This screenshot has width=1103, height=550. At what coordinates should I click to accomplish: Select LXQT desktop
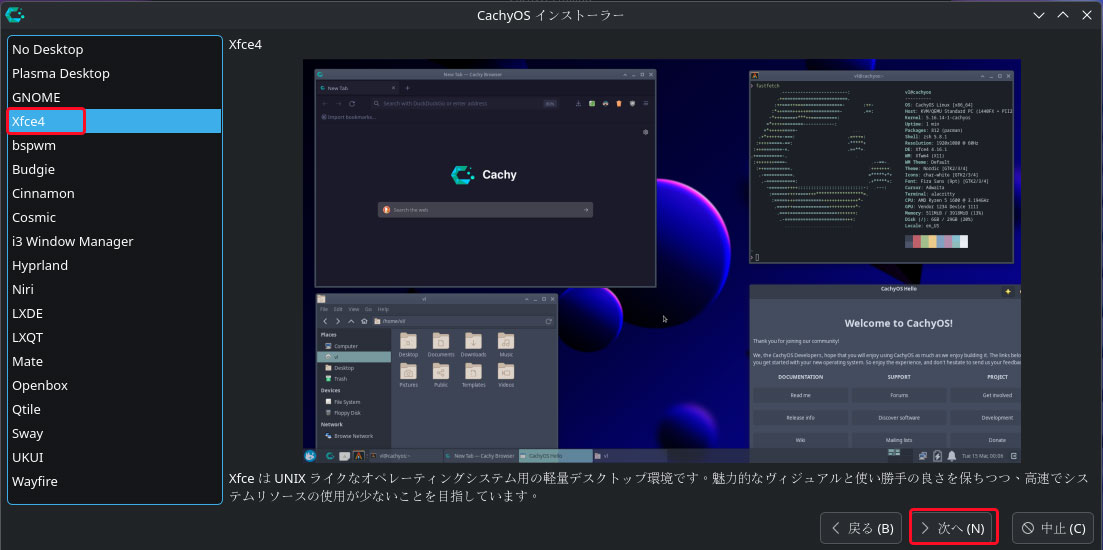pyautogui.click(x=115, y=338)
